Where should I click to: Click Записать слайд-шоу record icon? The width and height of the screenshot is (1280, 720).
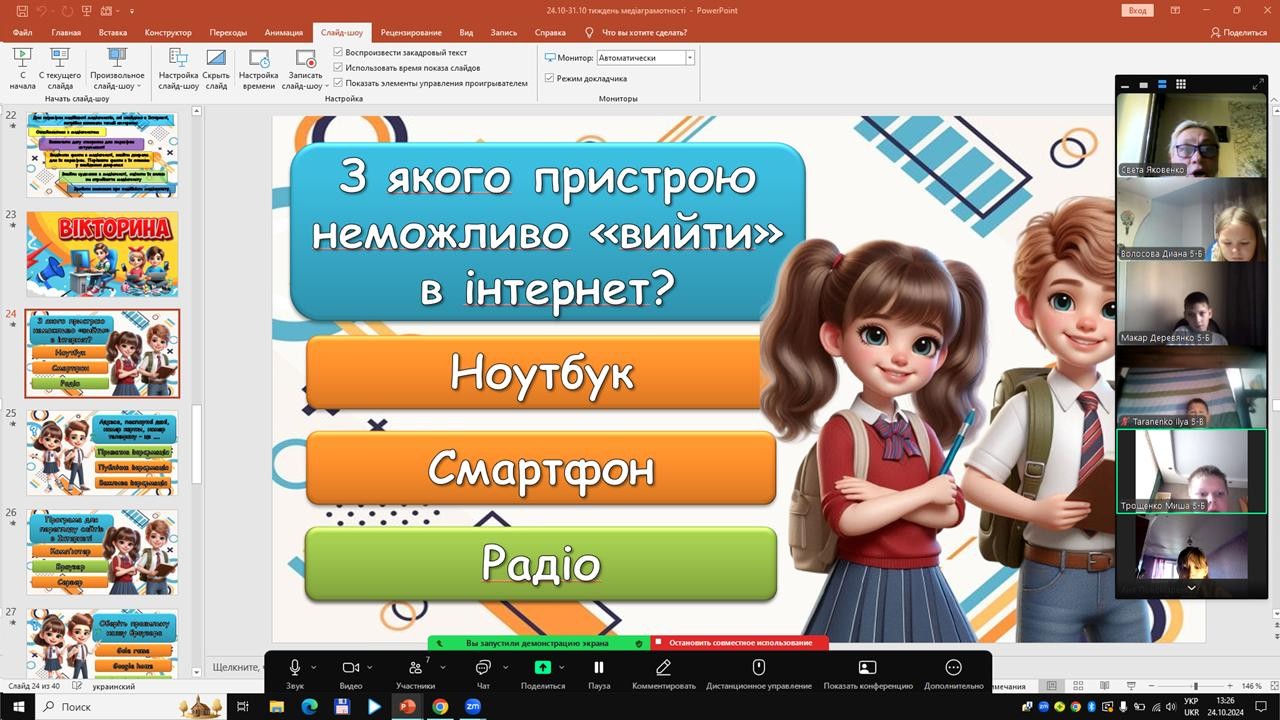305,58
